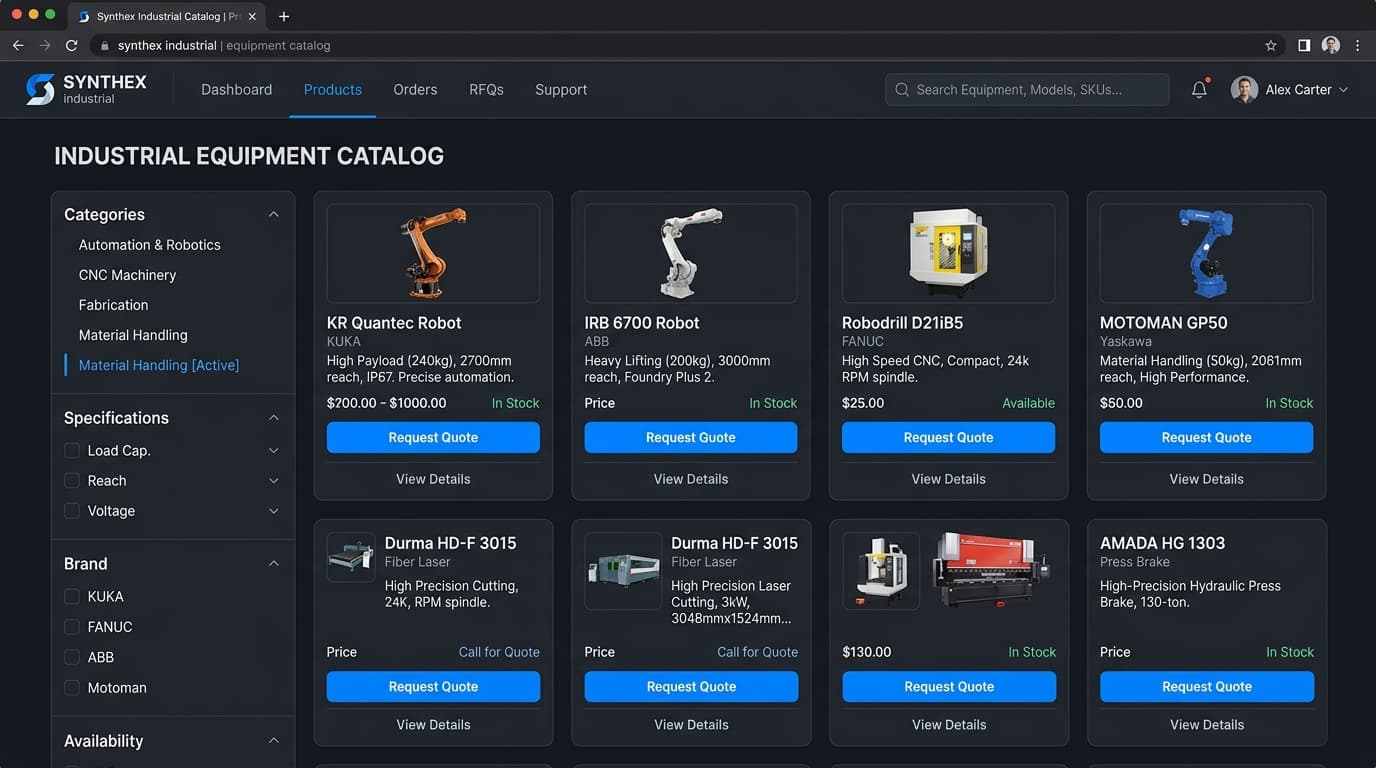Click the red press brake image

click(x=991, y=569)
